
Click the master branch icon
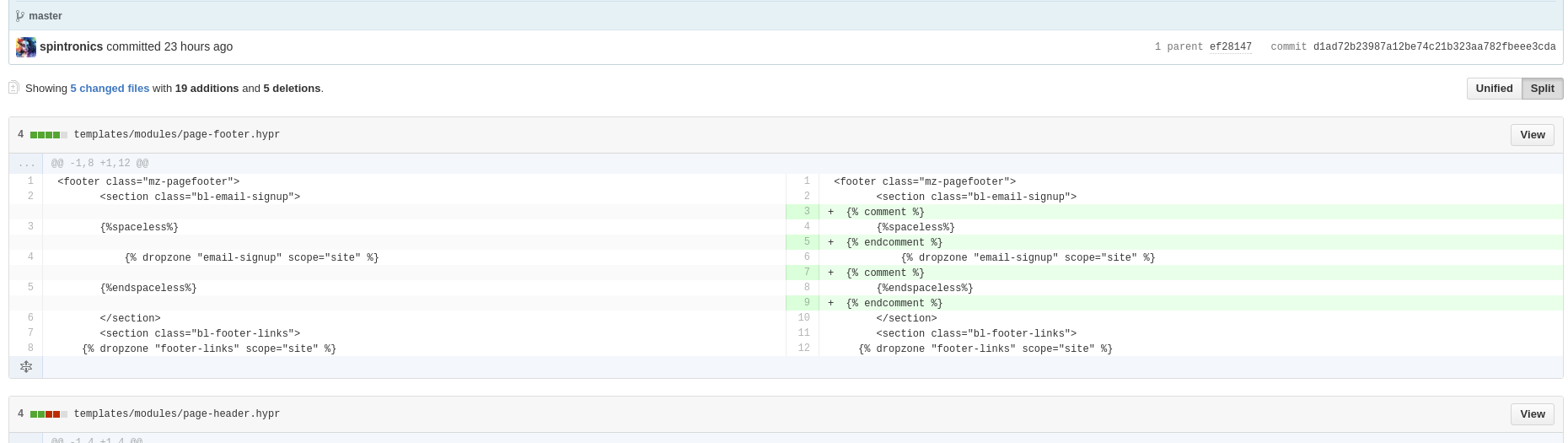point(20,16)
